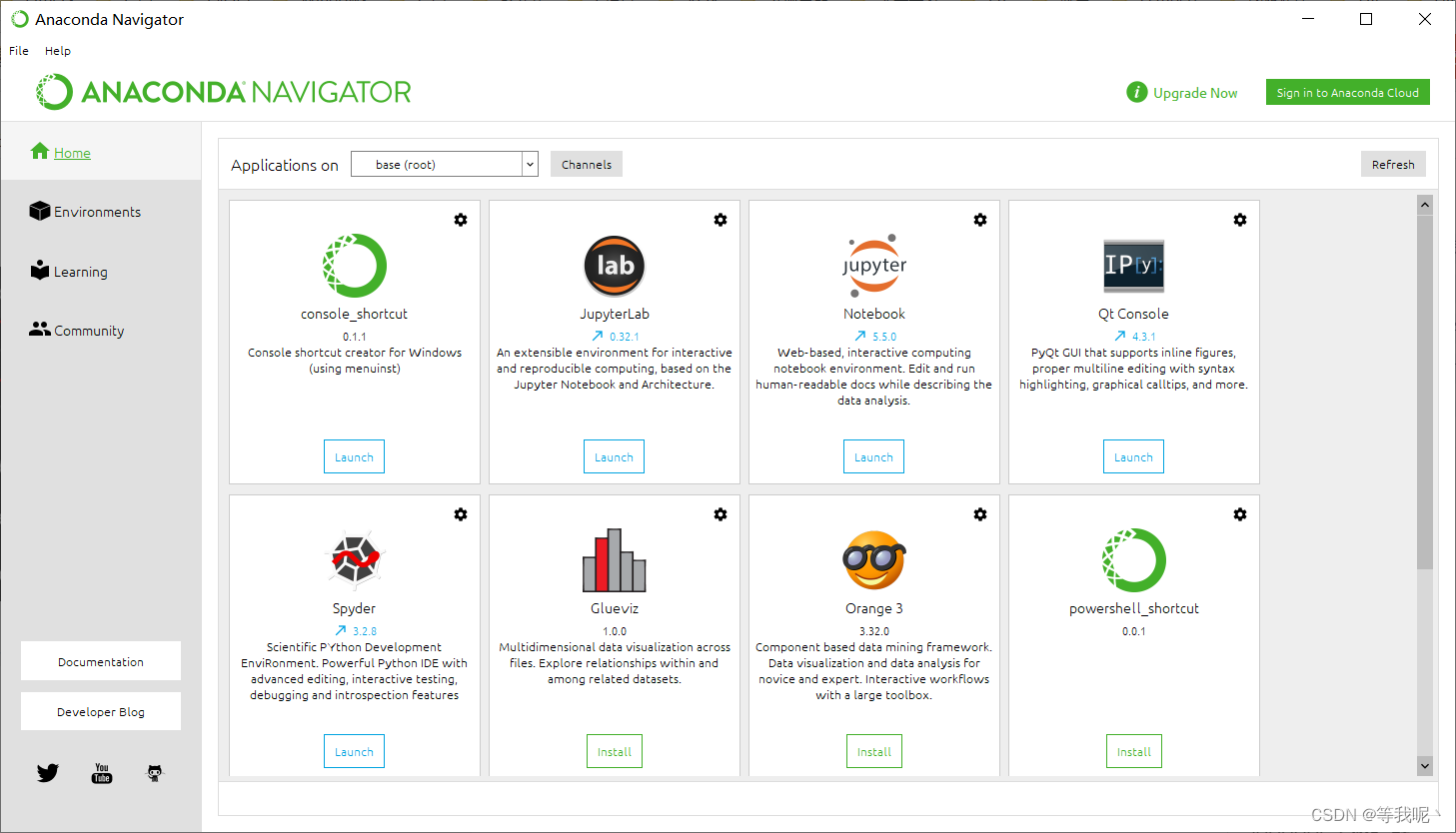1456x833 pixels.
Task: Install Orange 3
Action: tap(874, 751)
